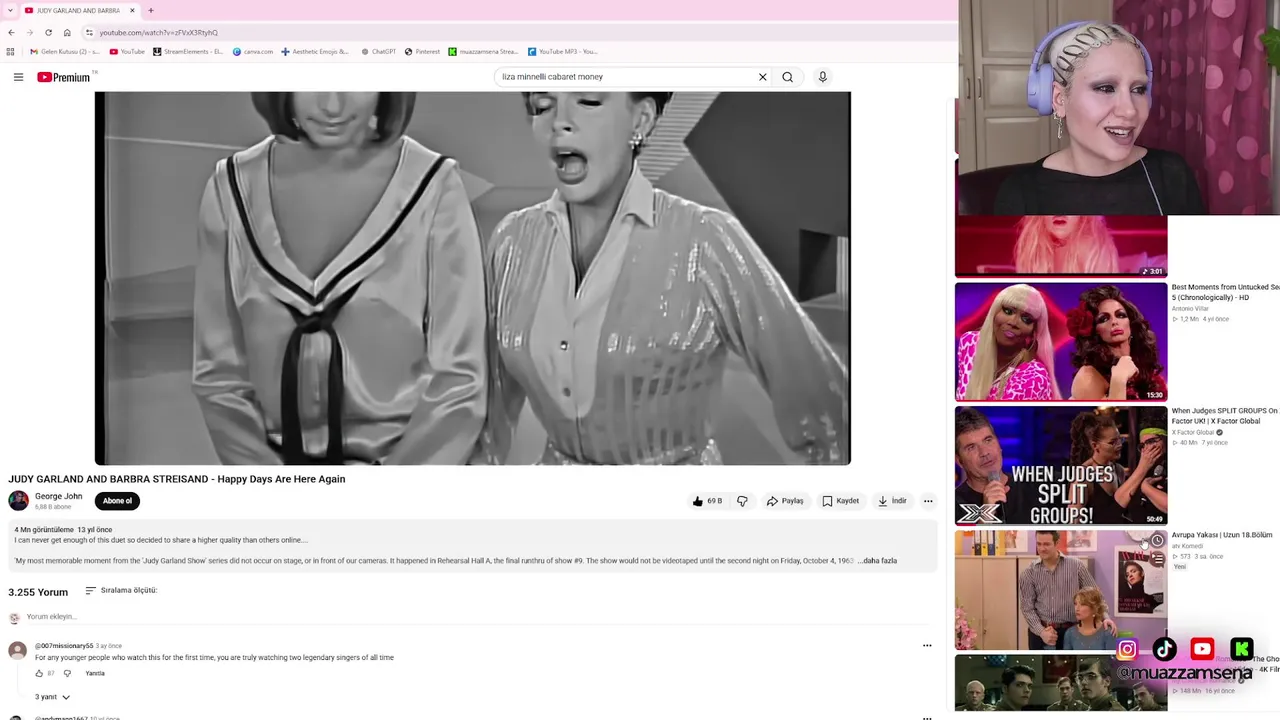This screenshot has height=720, width=1280.
Task: Open When Judges SPLIT GROUPS thumbnail
Action: (x=1061, y=466)
